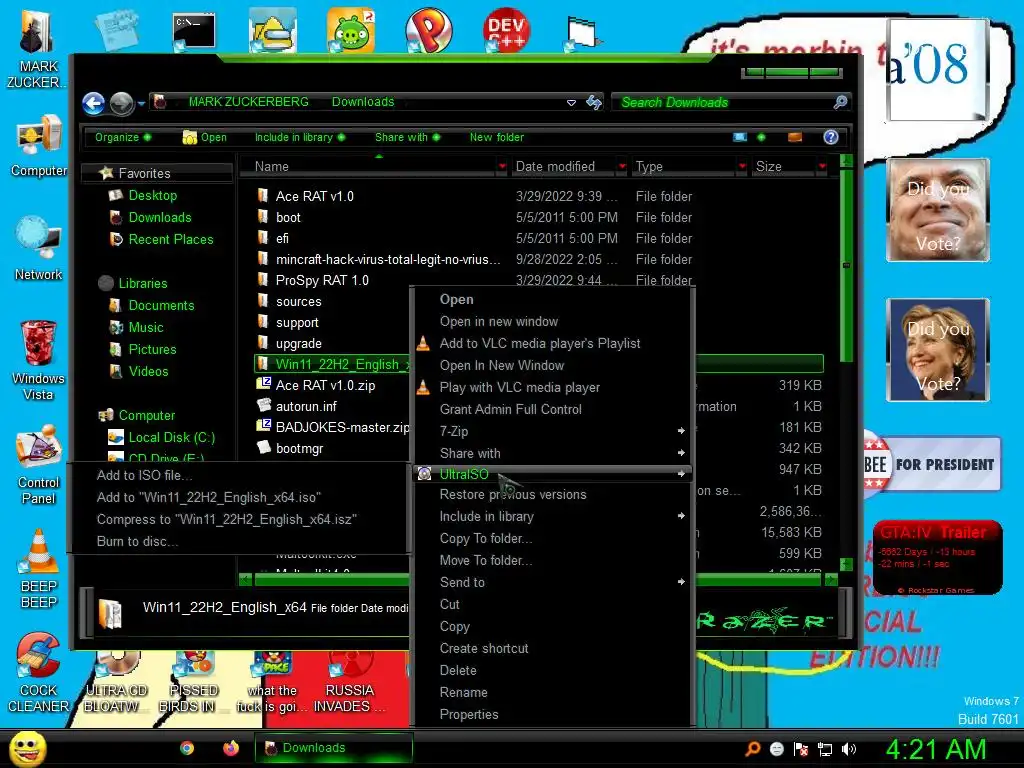This screenshot has height=768, width=1024.
Task: Click the volume speaker tray icon
Action: coord(849,749)
